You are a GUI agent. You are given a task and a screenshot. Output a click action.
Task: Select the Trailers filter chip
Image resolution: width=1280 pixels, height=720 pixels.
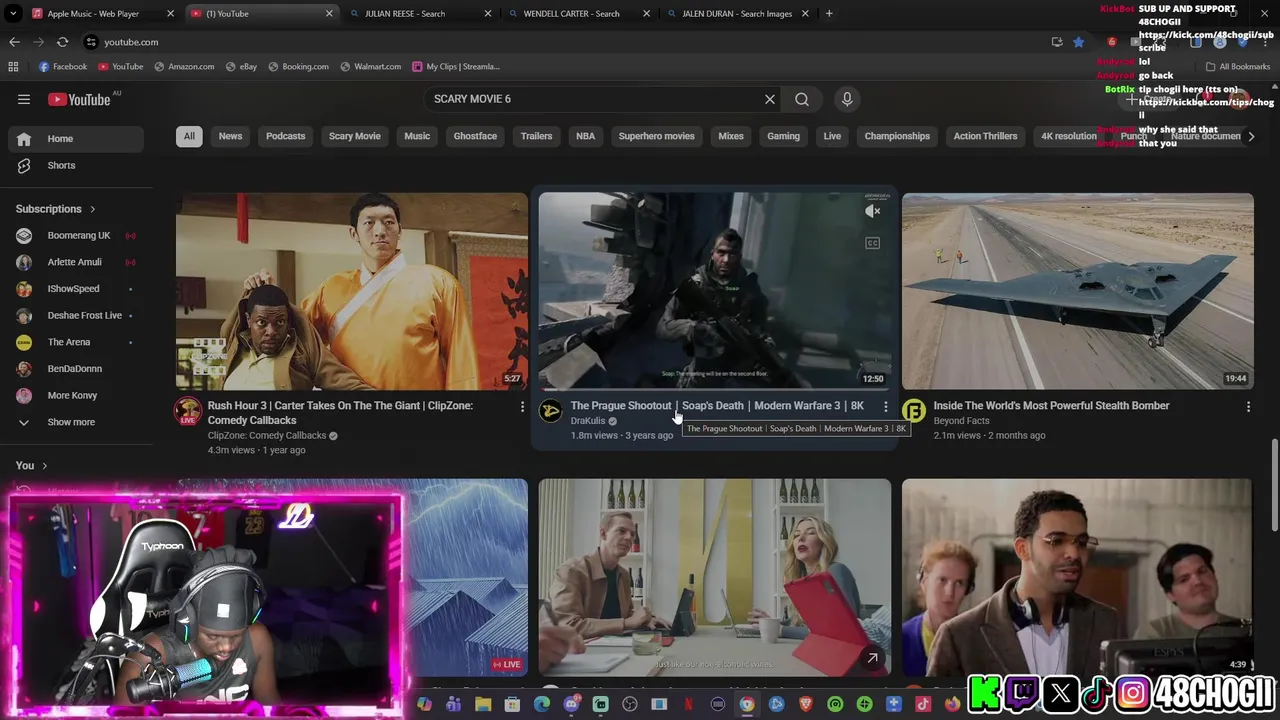coord(536,136)
